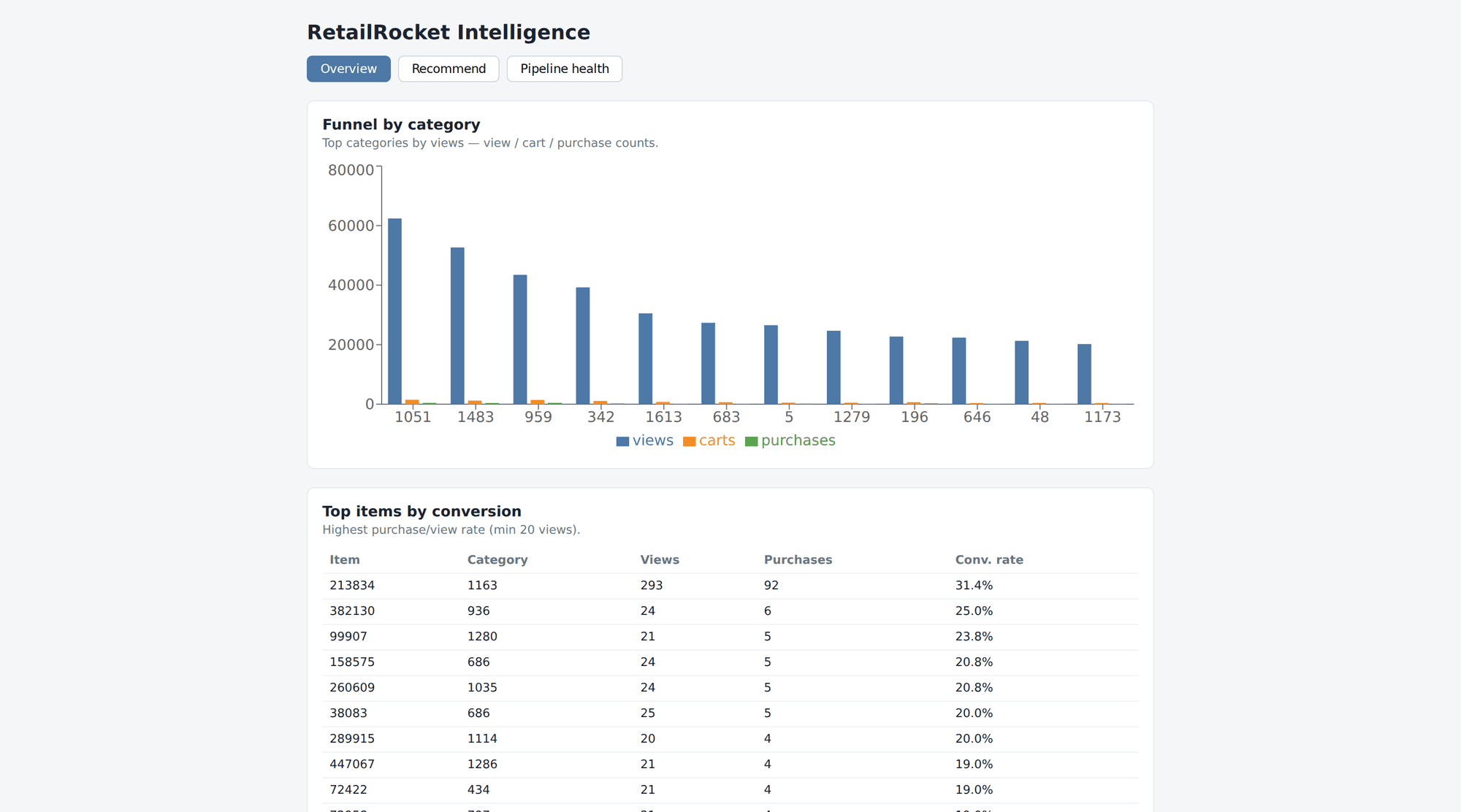Click the 31.4% conversion rate cell
1461x812 pixels.
[974, 586]
